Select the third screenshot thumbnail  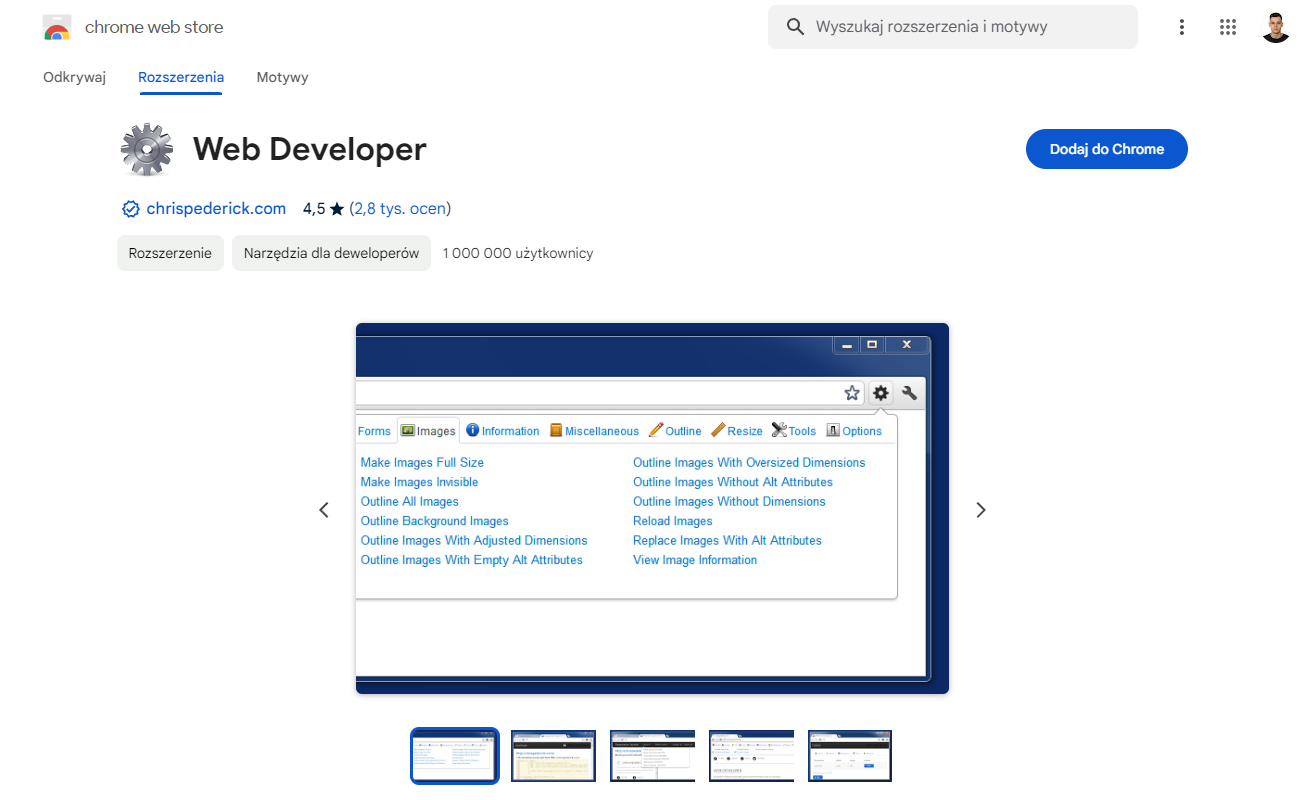(x=653, y=756)
